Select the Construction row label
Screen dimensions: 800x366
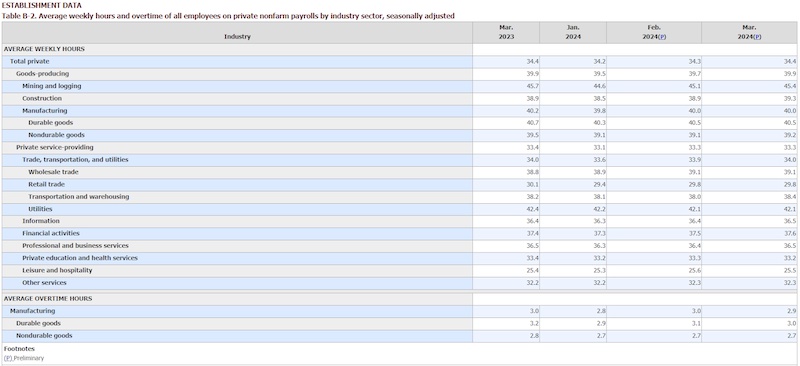(42, 98)
